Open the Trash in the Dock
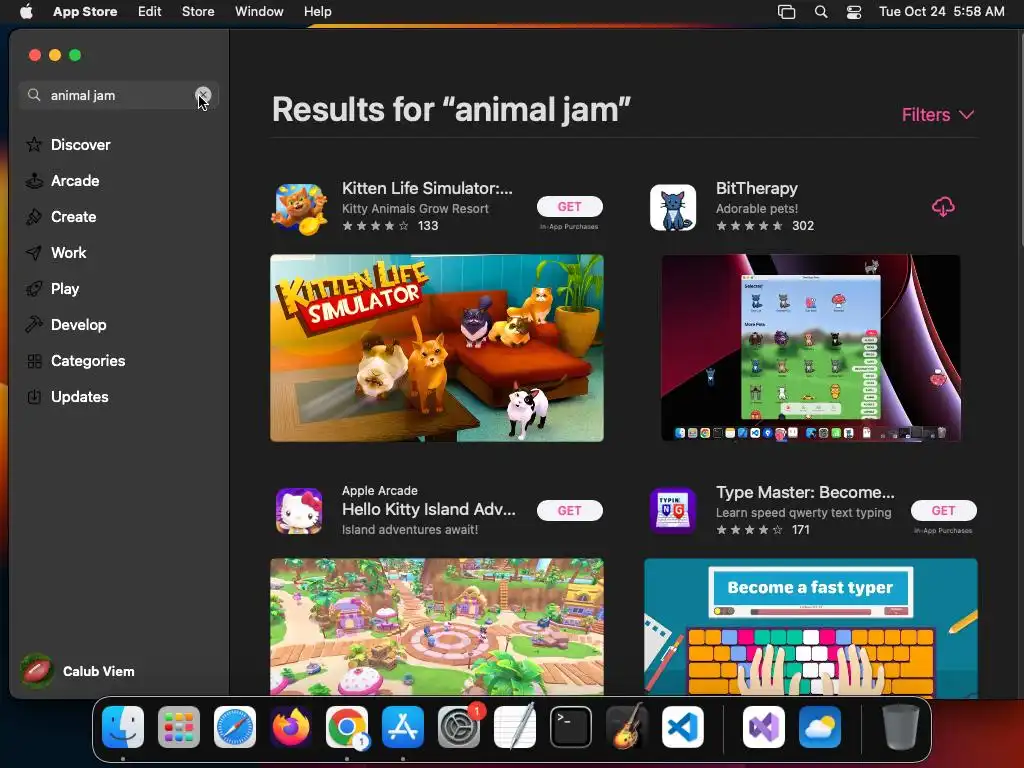Screen dimensions: 1024x768 [x=901, y=727]
